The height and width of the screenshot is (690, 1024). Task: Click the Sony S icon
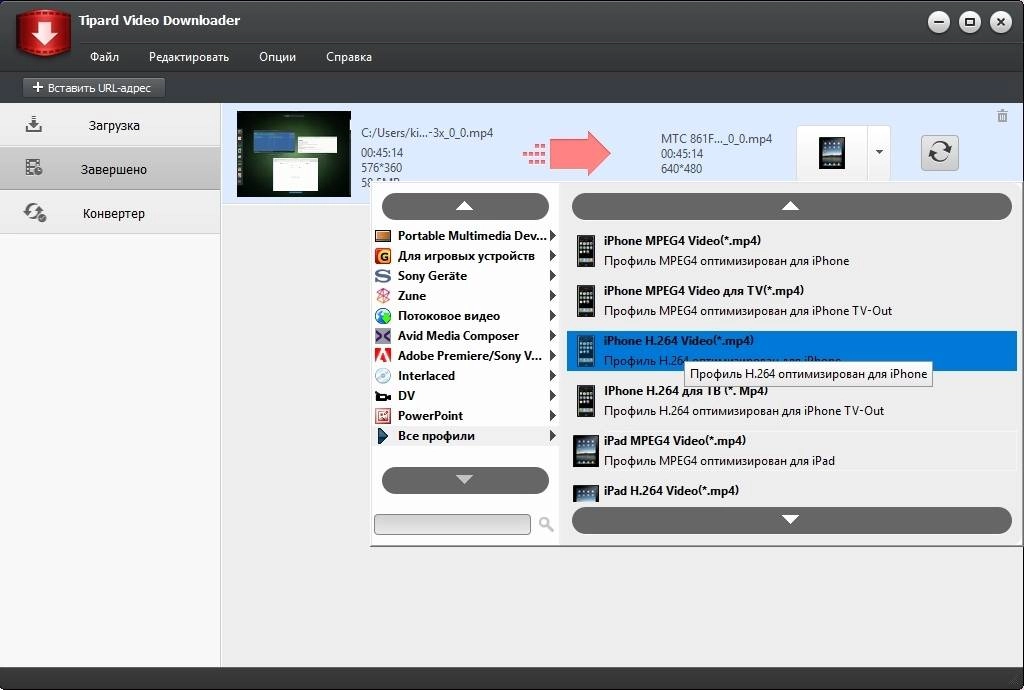(x=383, y=275)
